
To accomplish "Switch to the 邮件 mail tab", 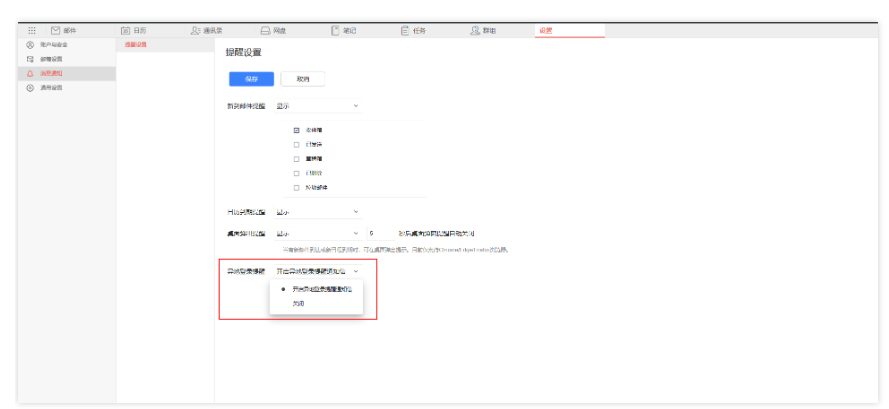I will 64,31.
